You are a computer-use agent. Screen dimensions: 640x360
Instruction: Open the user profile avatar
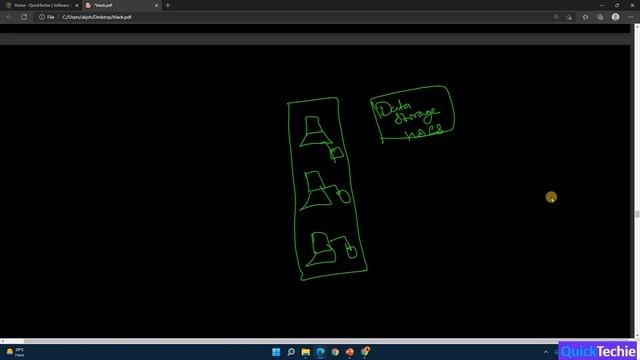click(x=616, y=17)
